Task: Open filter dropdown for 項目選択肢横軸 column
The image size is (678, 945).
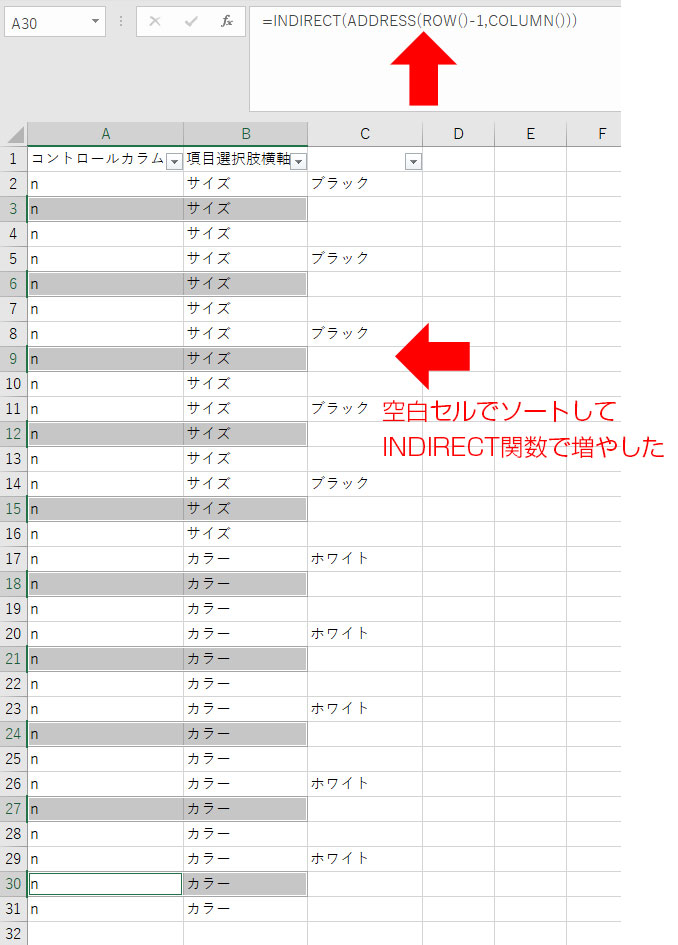Action: [x=298, y=161]
